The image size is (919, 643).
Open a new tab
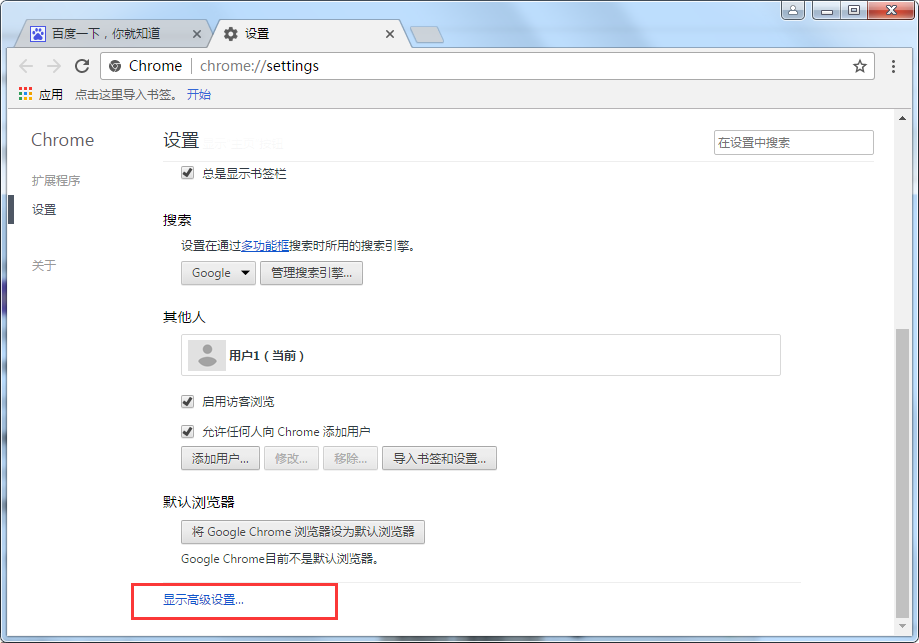click(x=427, y=35)
